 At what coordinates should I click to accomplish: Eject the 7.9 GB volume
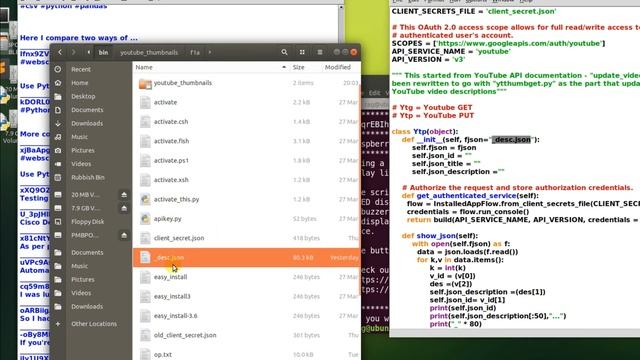point(124,208)
